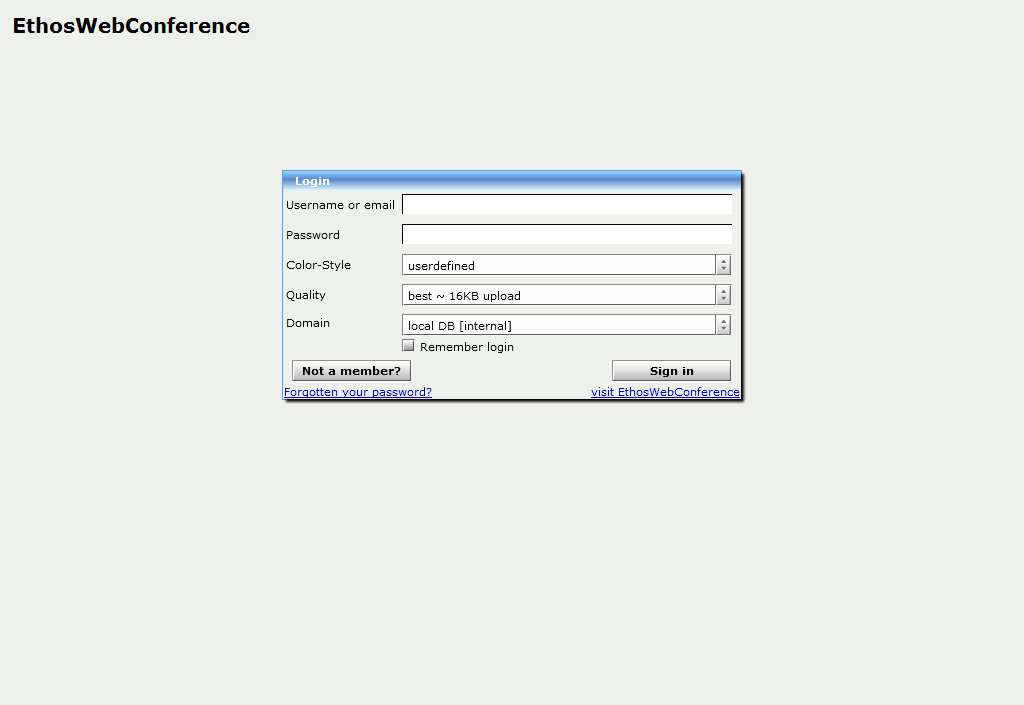Screen dimensions: 1024x705
Task: Click the "Domain" field label
Action: pyautogui.click(x=307, y=323)
